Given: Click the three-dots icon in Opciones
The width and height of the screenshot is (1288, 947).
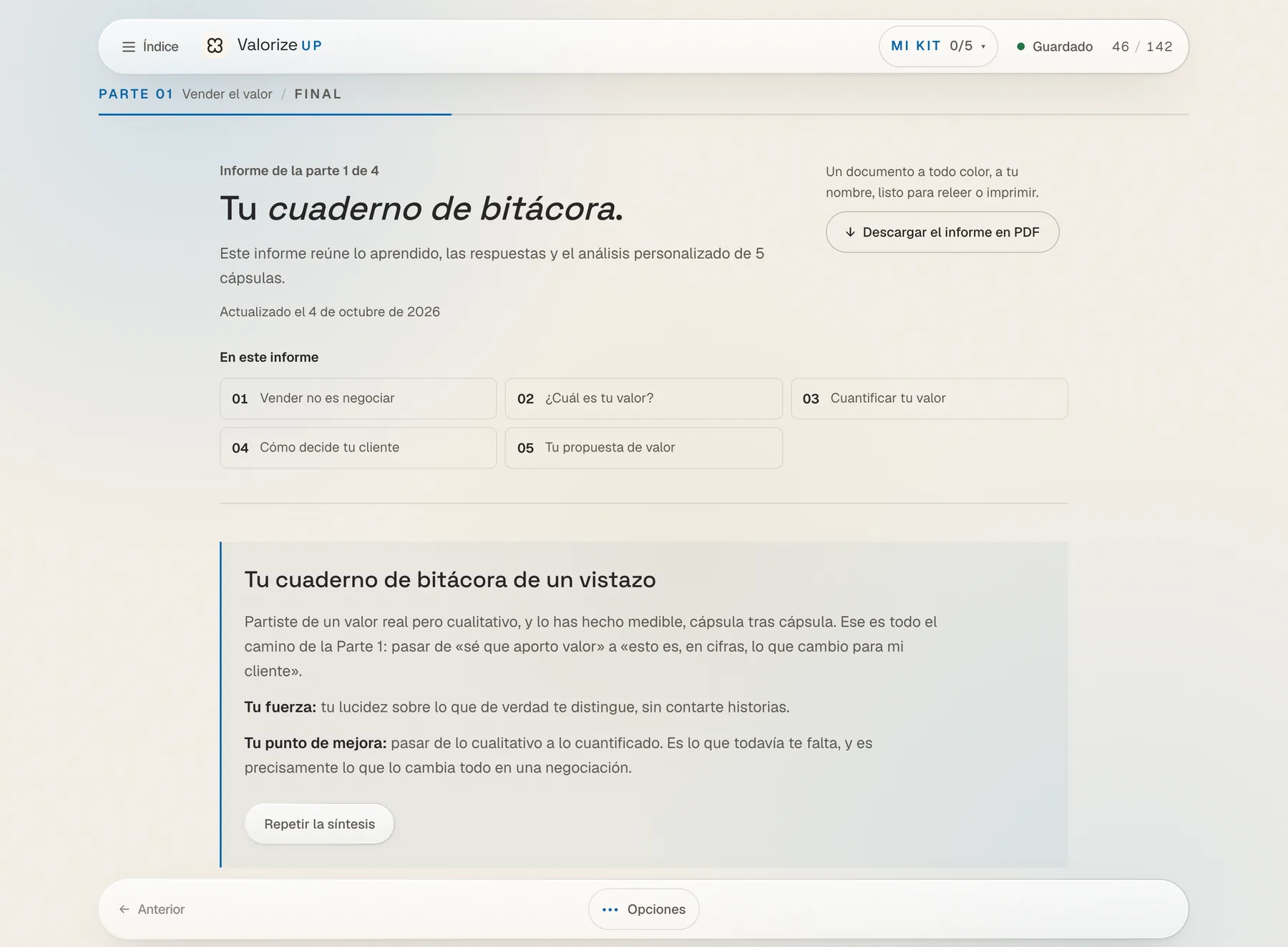Looking at the screenshot, I should tap(610, 910).
